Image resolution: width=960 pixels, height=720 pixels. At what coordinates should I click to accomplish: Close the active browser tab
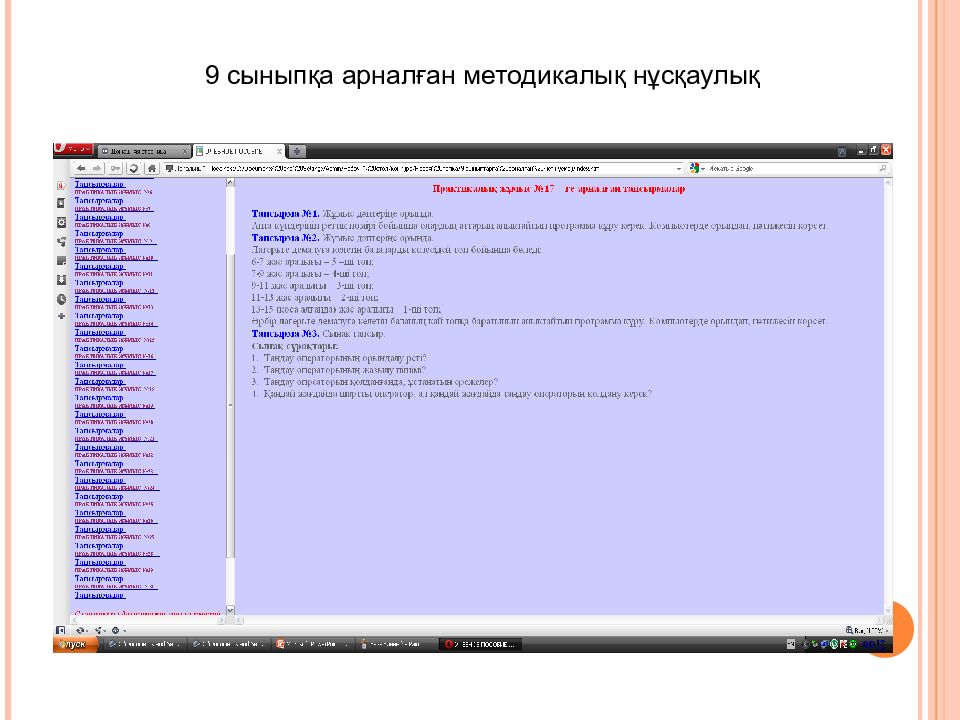[279, 151]
